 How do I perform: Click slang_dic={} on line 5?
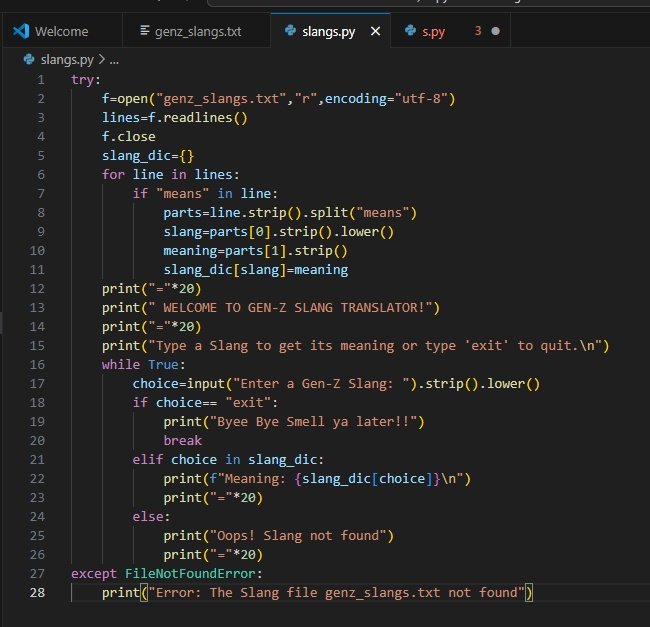click(x=148, y=155)
